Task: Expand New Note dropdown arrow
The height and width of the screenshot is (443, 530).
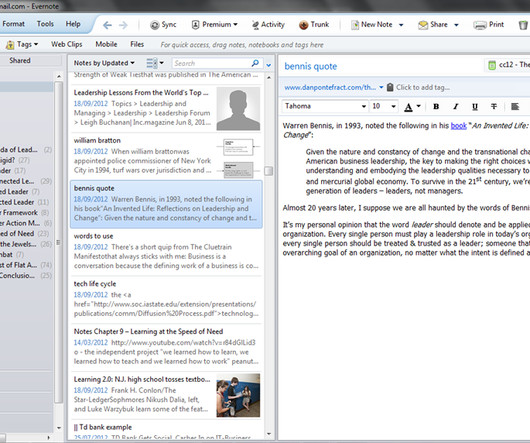Action: click(401, 25)
